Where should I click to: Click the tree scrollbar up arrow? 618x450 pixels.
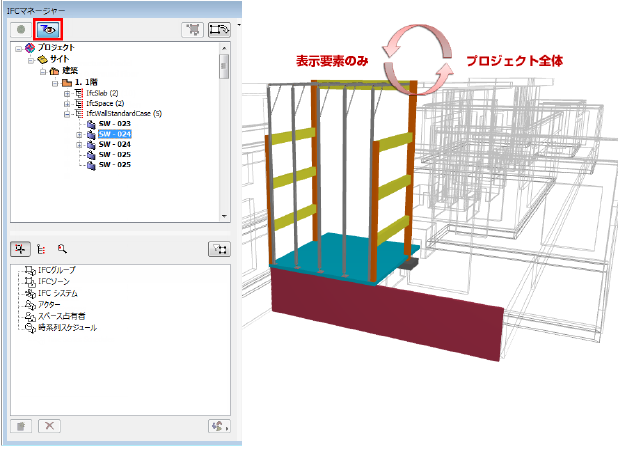pyautogui.click(x=224, y=48)
